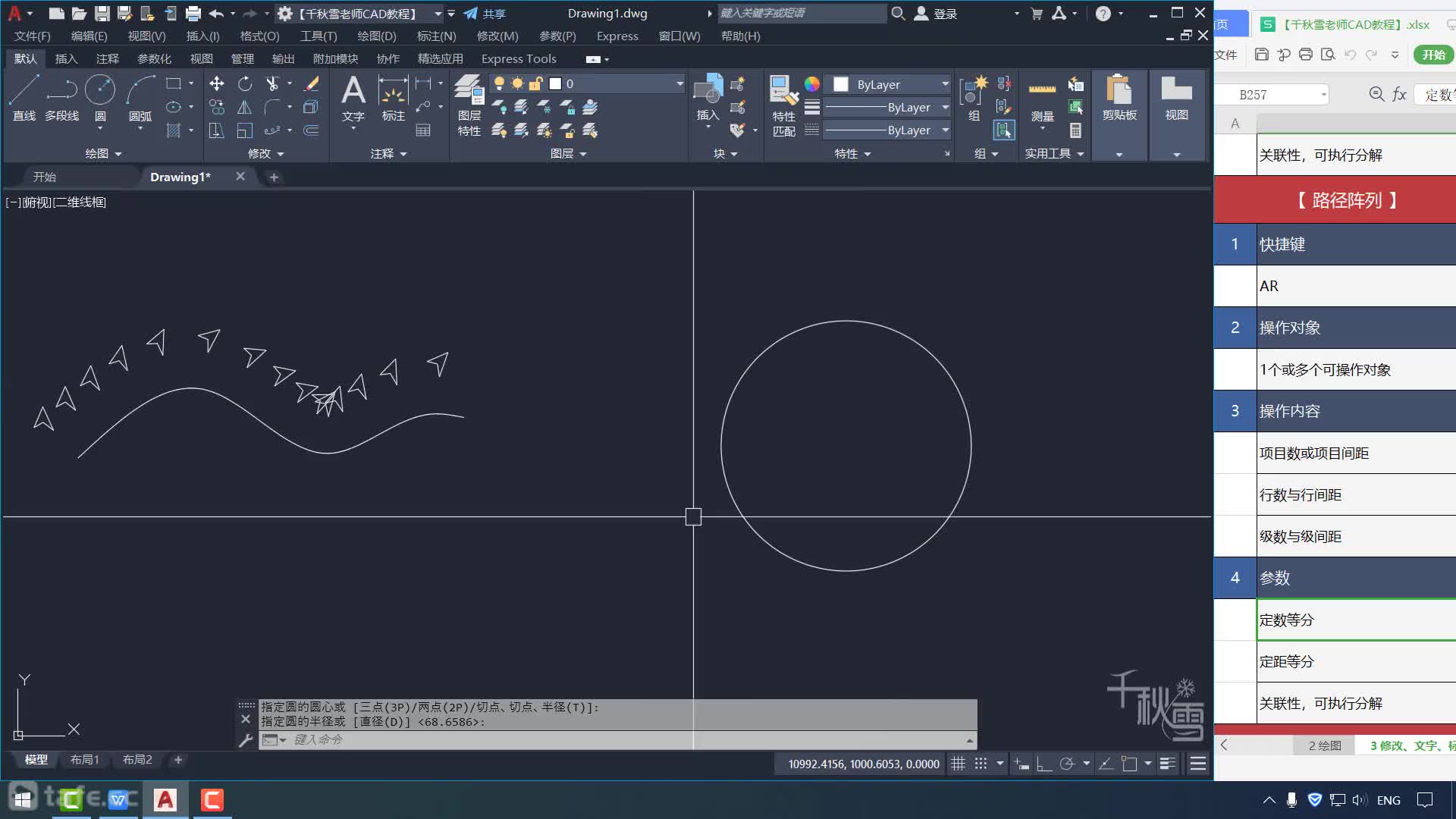This screenshot has width=1456, height=819.
Task: Switch to the 布局1 layout tab
Action: click(84, 759)
